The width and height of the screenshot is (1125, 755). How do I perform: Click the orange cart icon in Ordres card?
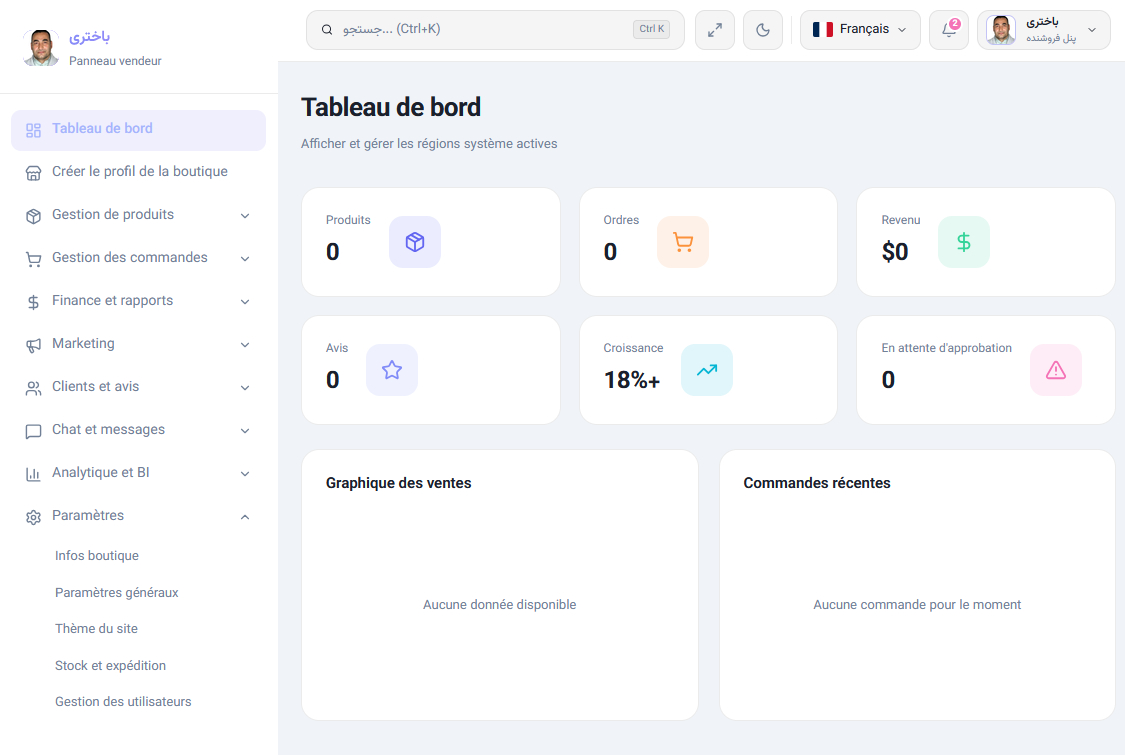point(683,242)
